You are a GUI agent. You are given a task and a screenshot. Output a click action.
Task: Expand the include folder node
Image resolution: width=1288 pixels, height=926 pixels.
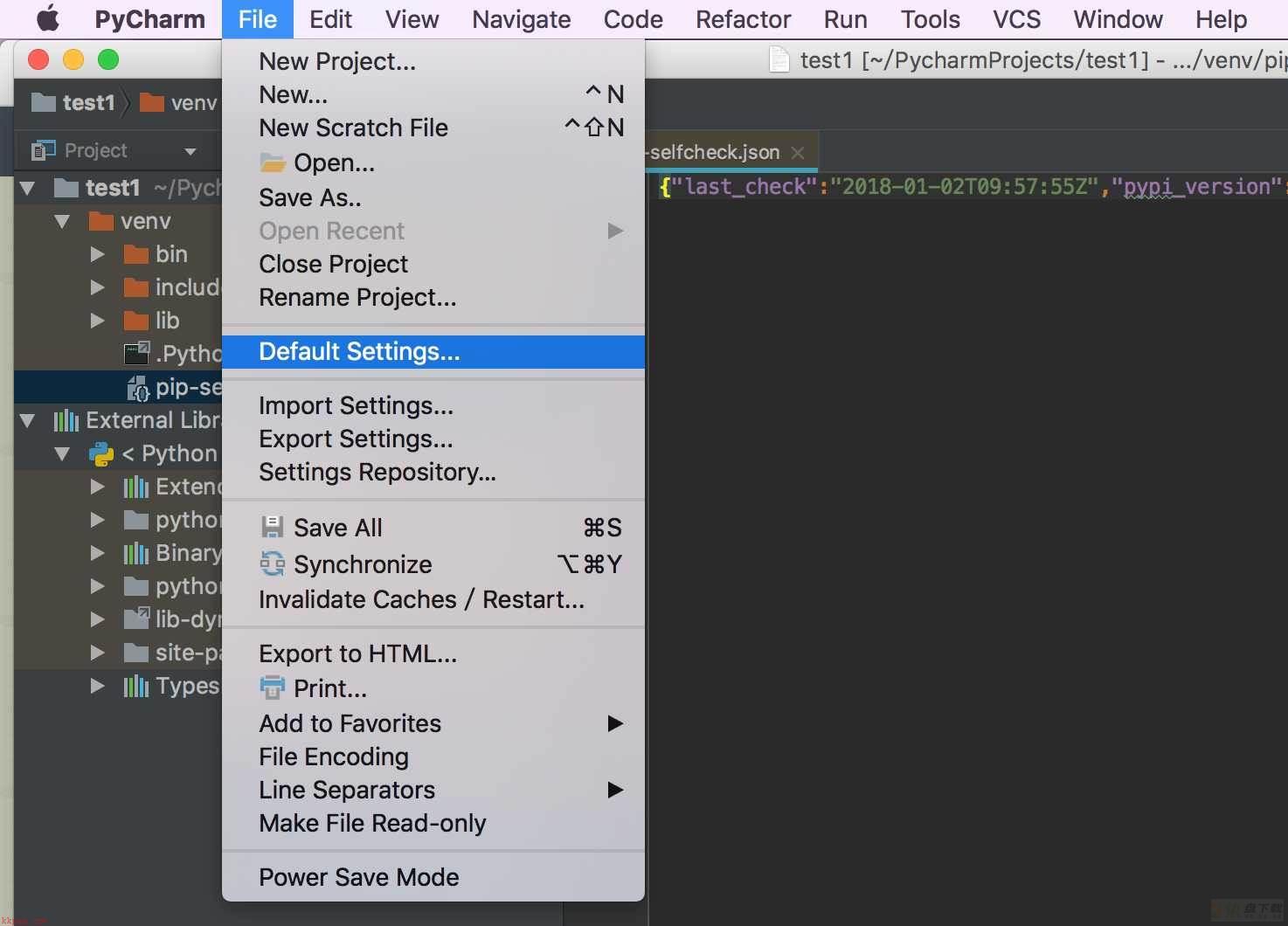pos(98,287)
